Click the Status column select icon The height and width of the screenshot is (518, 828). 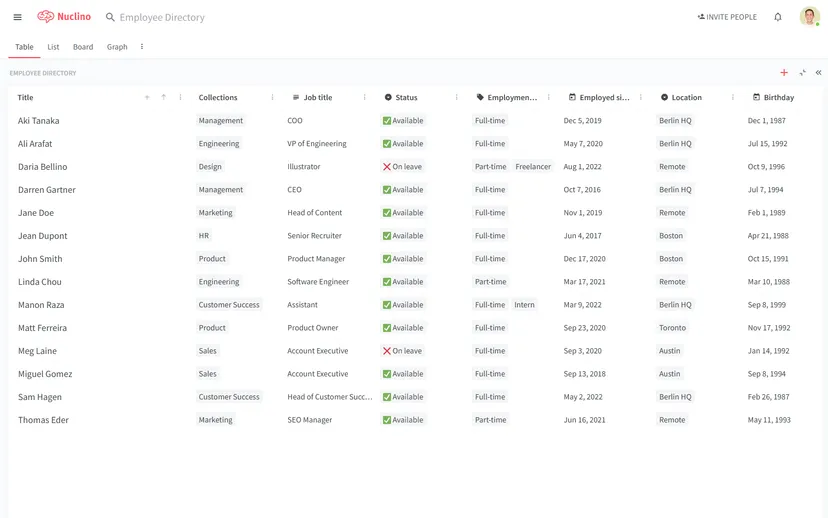point(388,97)
